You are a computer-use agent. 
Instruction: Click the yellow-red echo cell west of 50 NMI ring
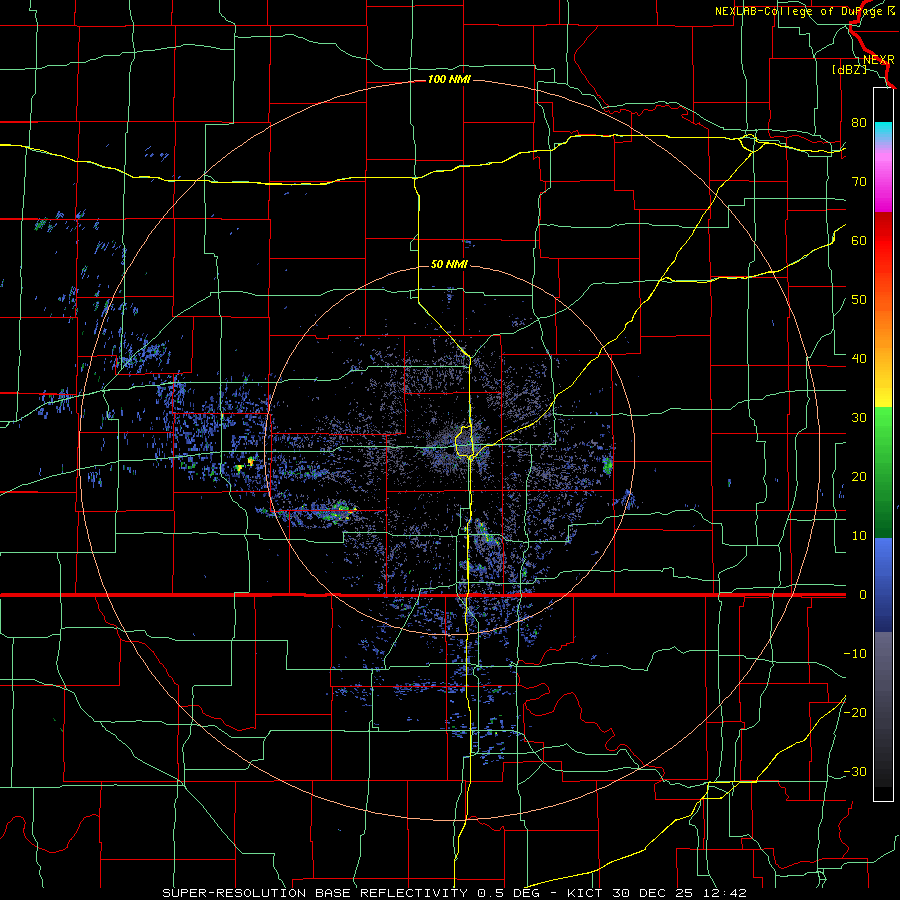[250, 461]
